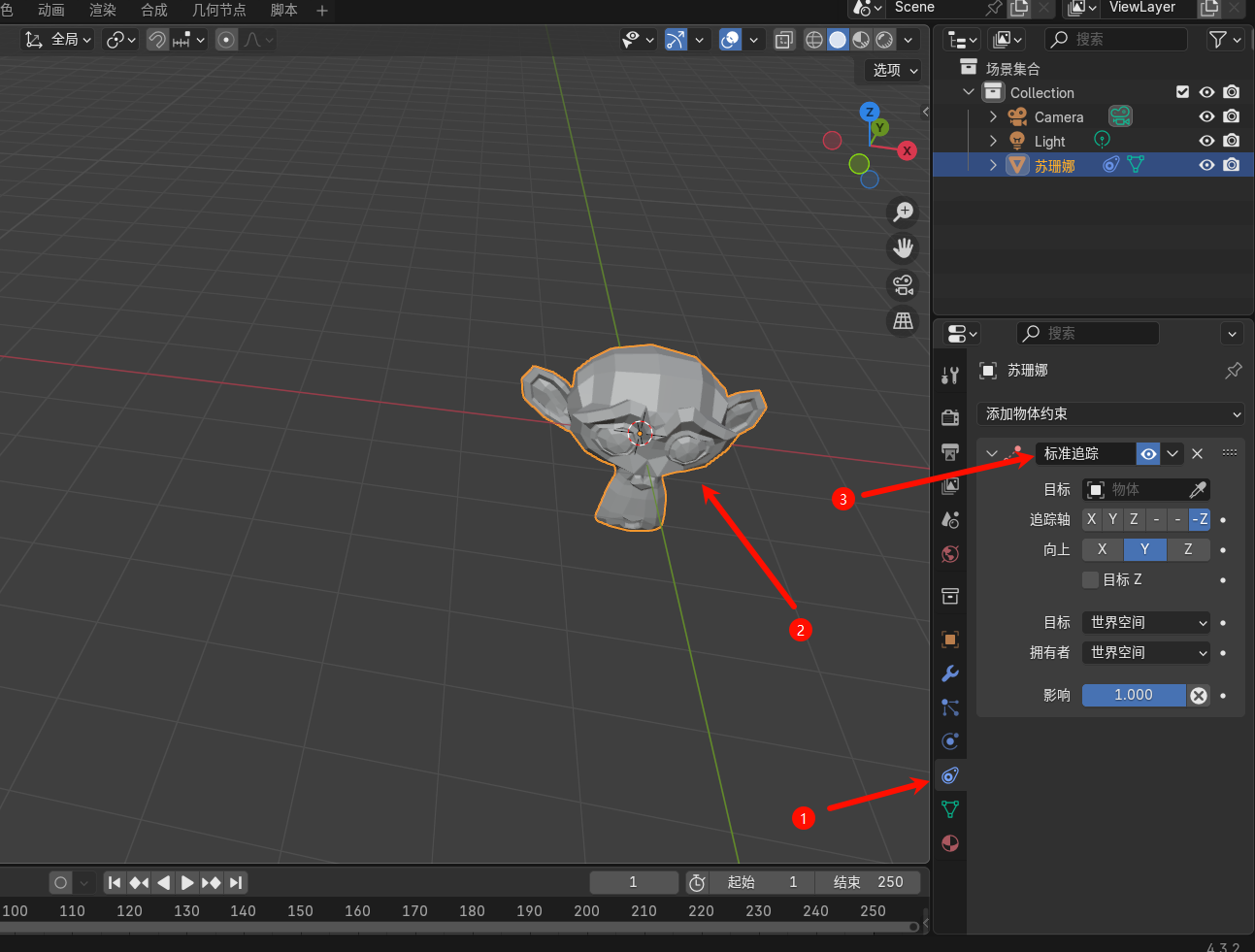Click the 影响 influence slider
Screen dimensions: 1255x952
pyautogui.click(x=1133, y=695)
